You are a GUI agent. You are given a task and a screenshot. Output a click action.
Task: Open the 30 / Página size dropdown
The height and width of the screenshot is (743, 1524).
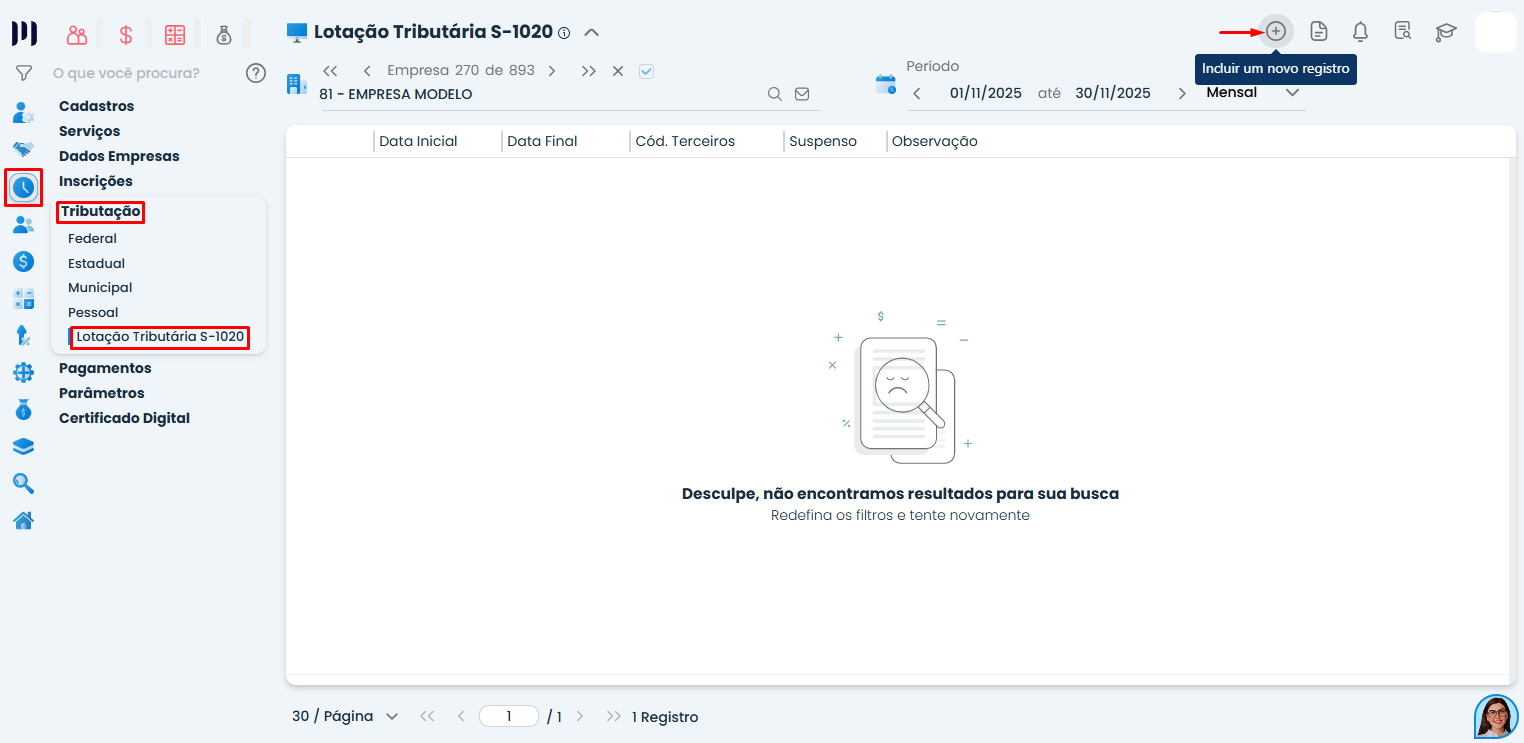[346, 716]
